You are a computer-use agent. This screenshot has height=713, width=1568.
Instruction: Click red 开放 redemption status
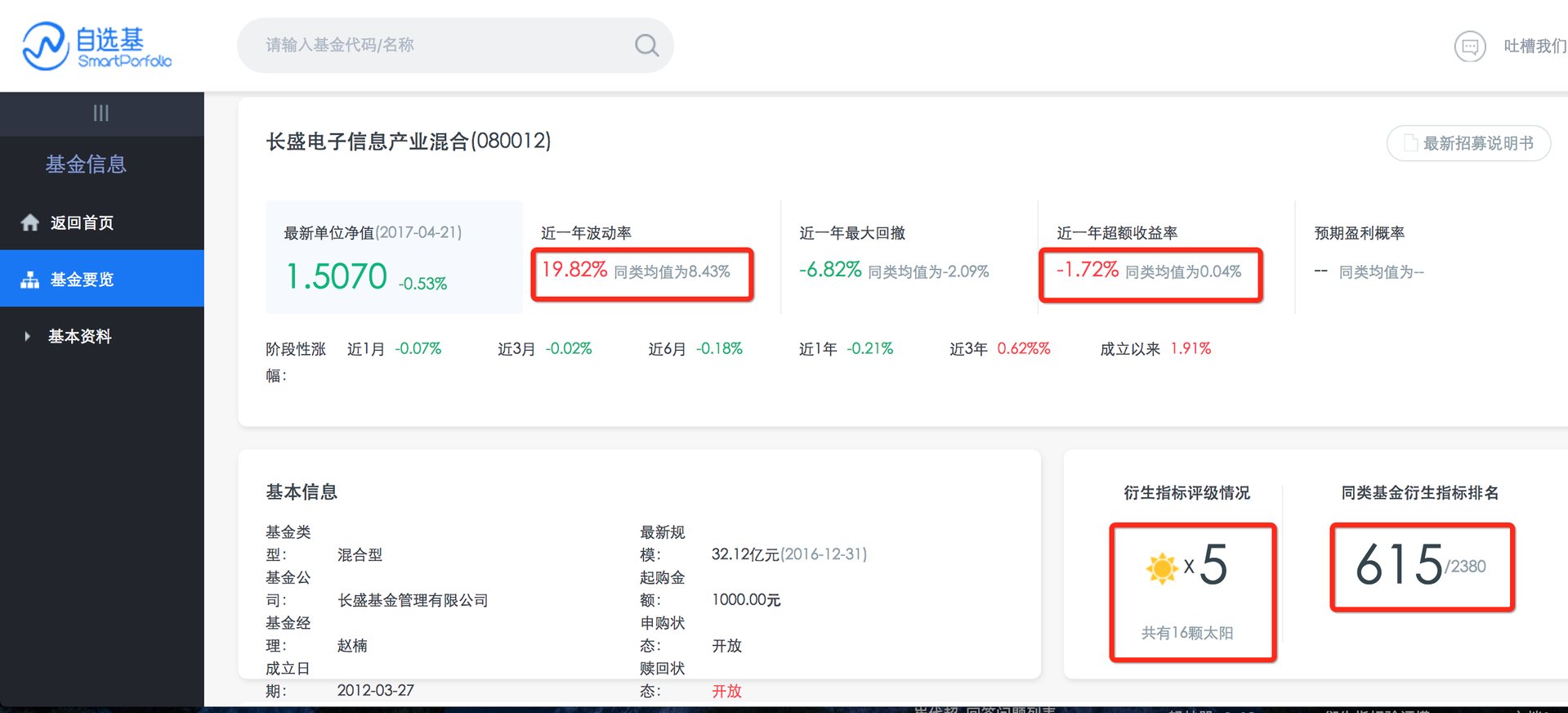coord(726,691)
